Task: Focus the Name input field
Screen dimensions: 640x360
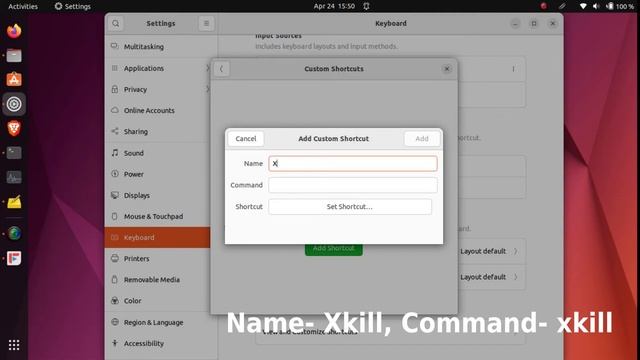Action: [x=353, y=163]
